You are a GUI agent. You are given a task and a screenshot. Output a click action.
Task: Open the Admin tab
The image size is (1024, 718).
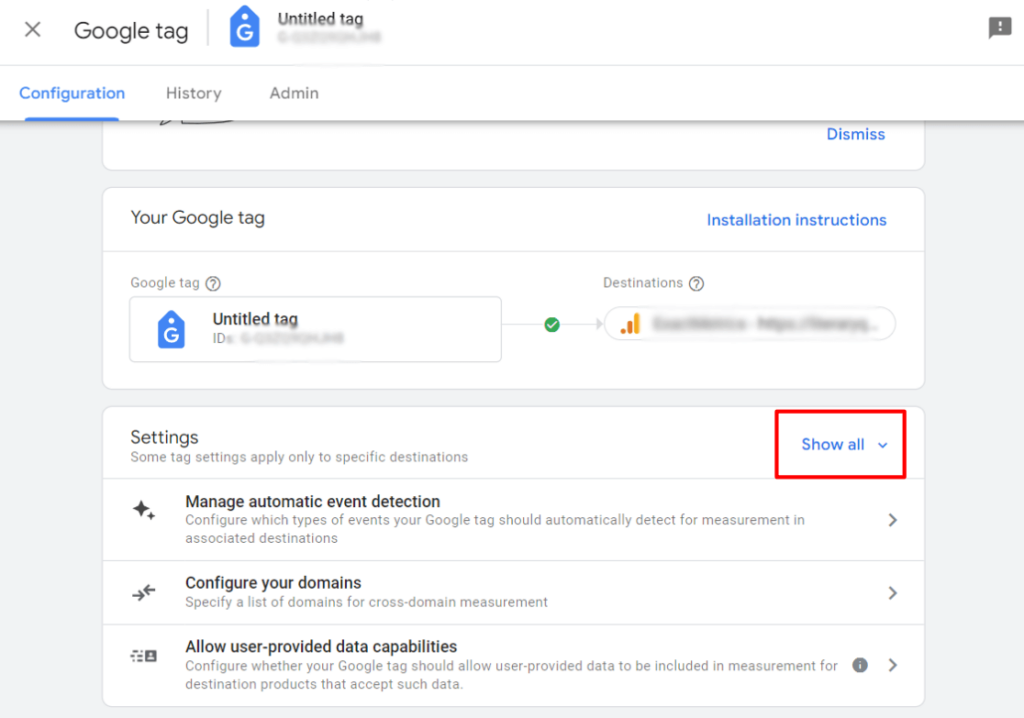click(293, 93)
